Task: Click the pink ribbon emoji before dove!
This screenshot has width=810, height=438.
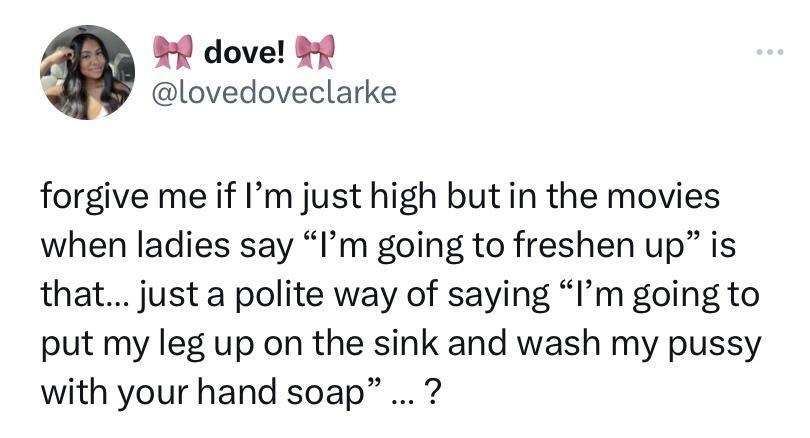Action: (x=173, y=52)
